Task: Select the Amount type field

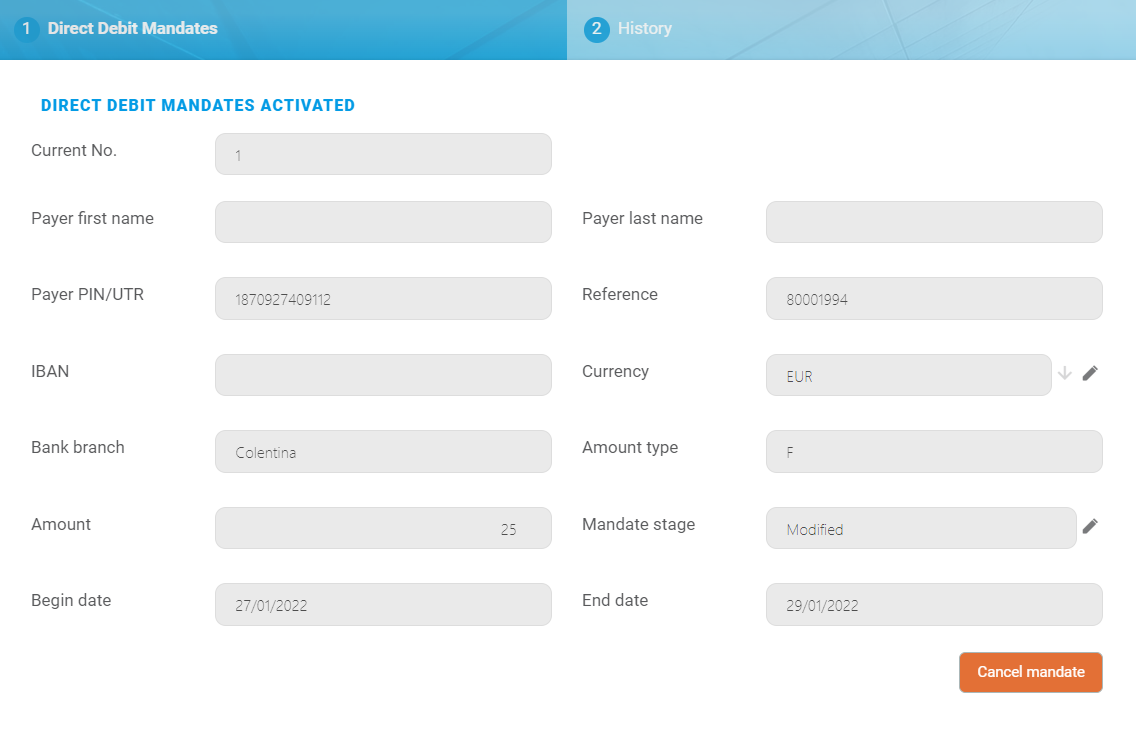Action: [x=934, y=452]
